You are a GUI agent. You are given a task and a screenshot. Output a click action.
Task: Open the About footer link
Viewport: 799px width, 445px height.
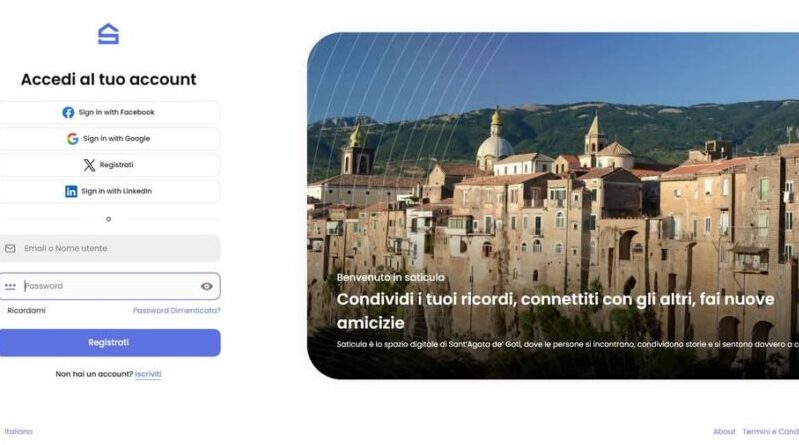pyautogui.click(x=724, y=431)
